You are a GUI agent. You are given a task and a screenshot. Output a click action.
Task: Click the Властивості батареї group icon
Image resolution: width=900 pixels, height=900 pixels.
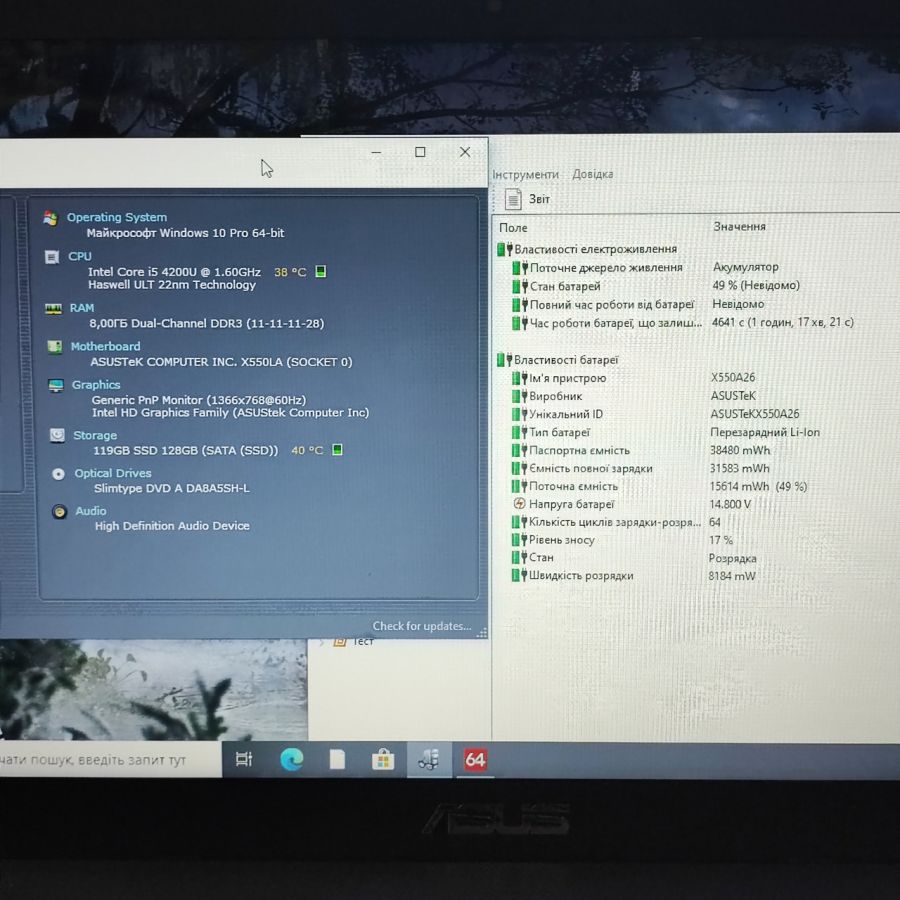[x=505, y=360]
